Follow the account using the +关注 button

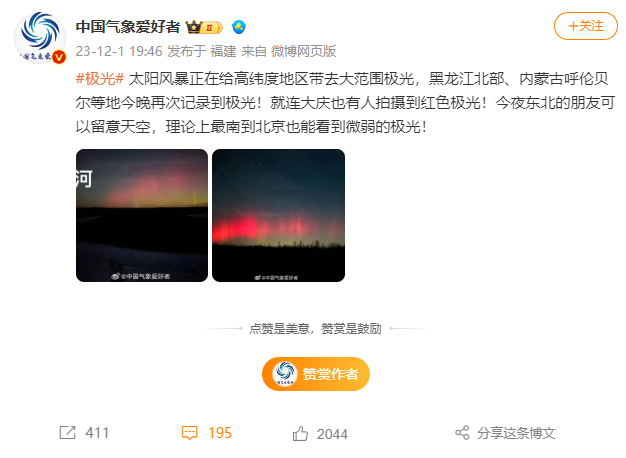click(586, 26)
